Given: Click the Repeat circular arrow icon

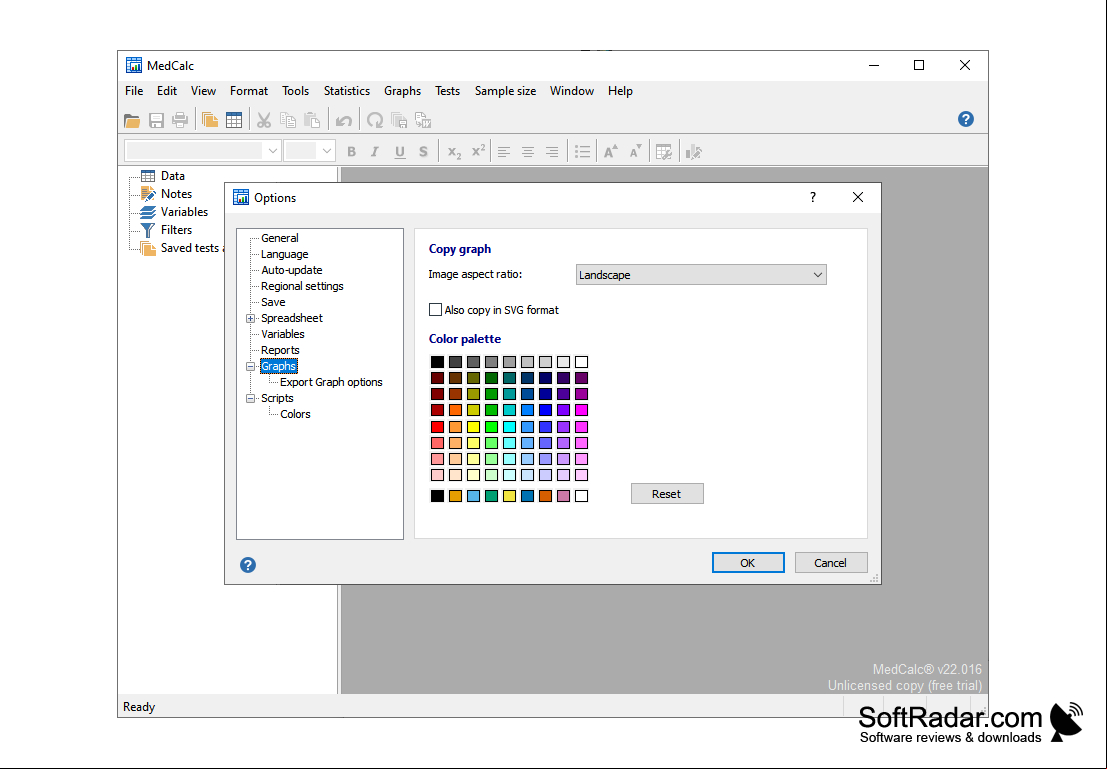Looking at the screenshot, I should click(375, 121).
